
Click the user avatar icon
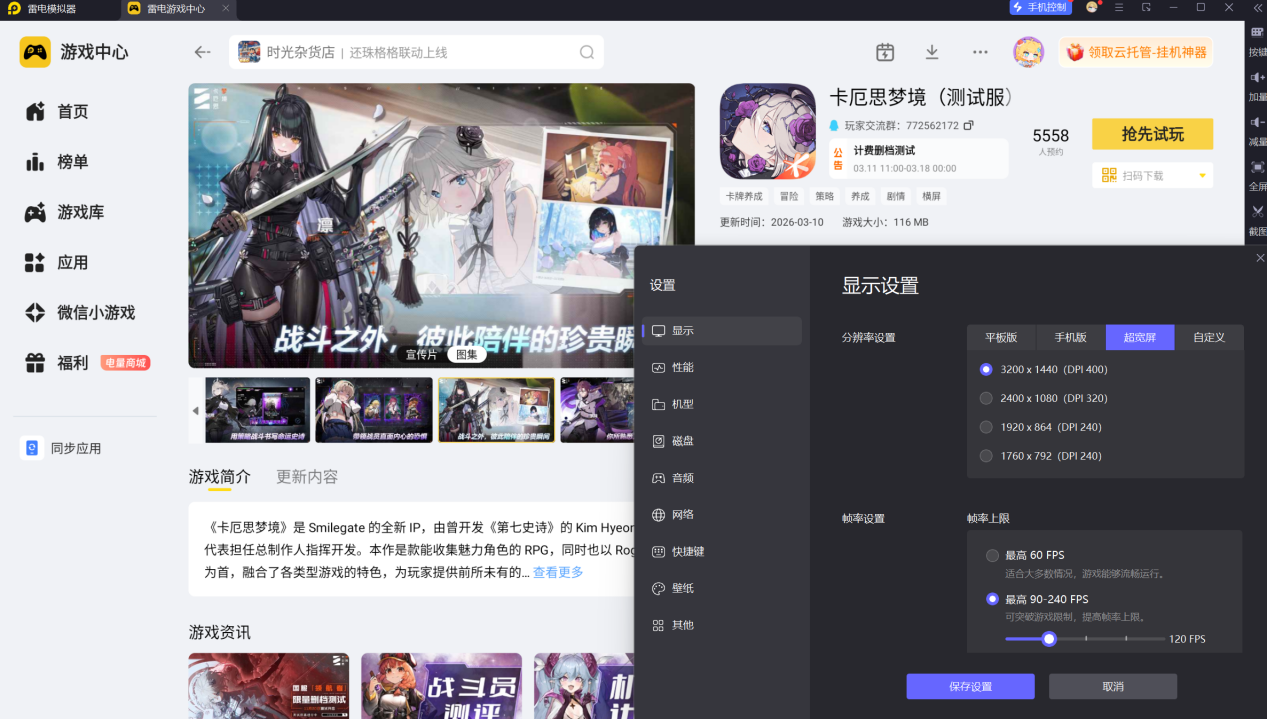click(1028, 52)
